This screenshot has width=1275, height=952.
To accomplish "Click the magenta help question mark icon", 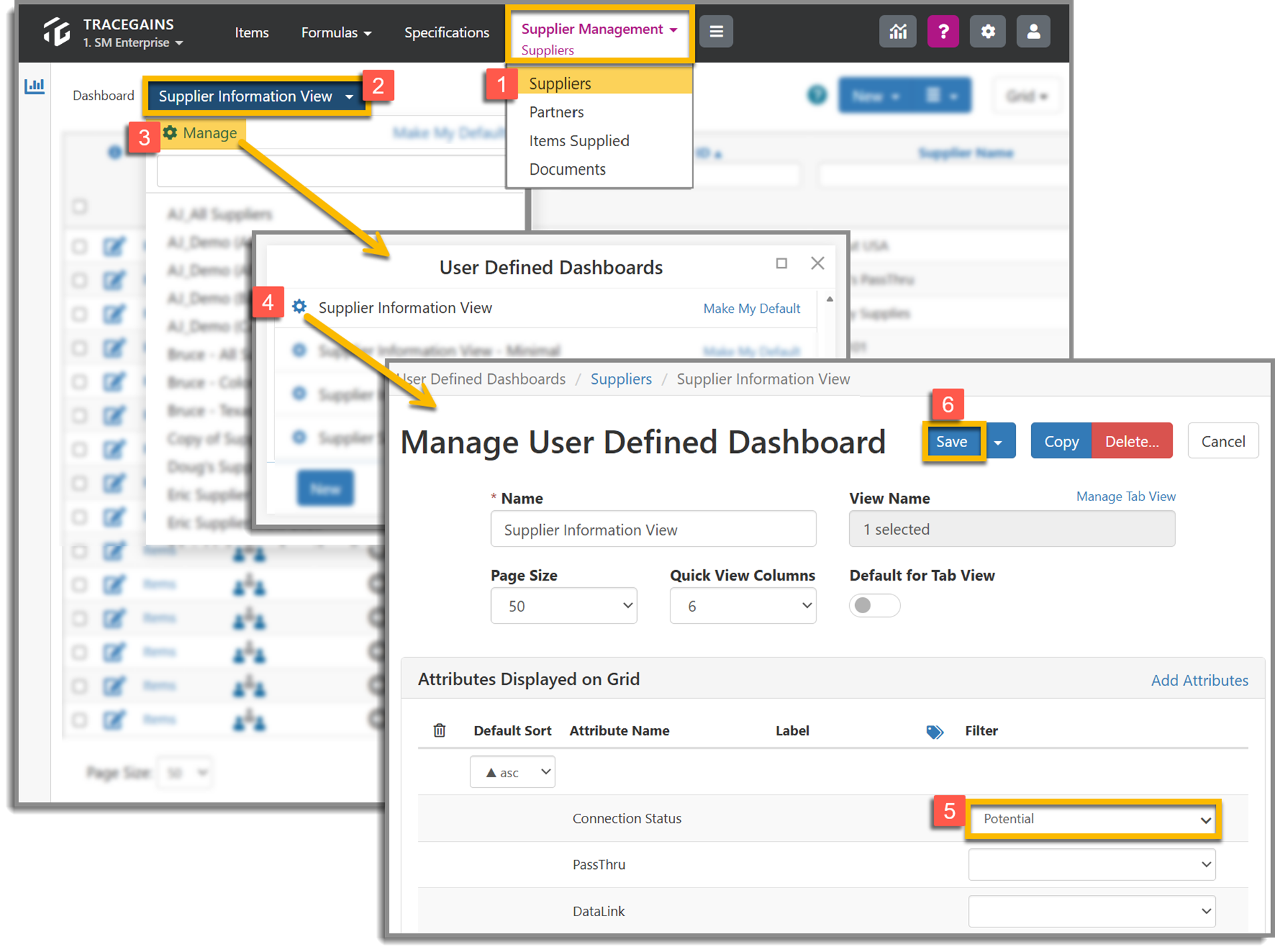I will click(943, 31).
